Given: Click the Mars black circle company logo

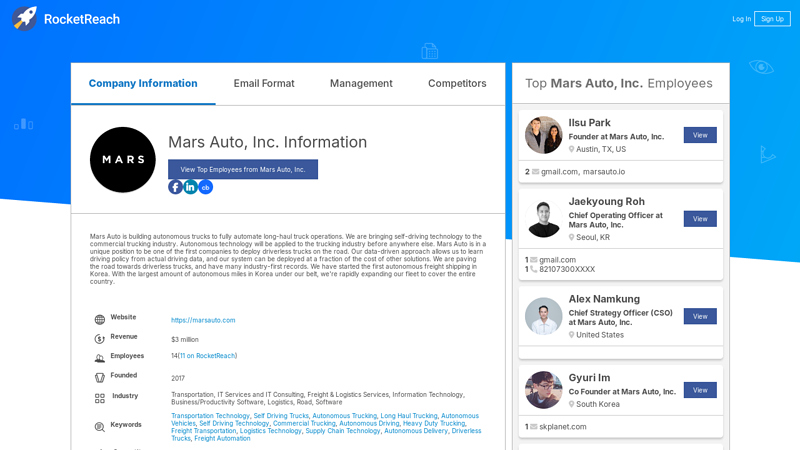Looking at the screenshot, I should [122, 160].
